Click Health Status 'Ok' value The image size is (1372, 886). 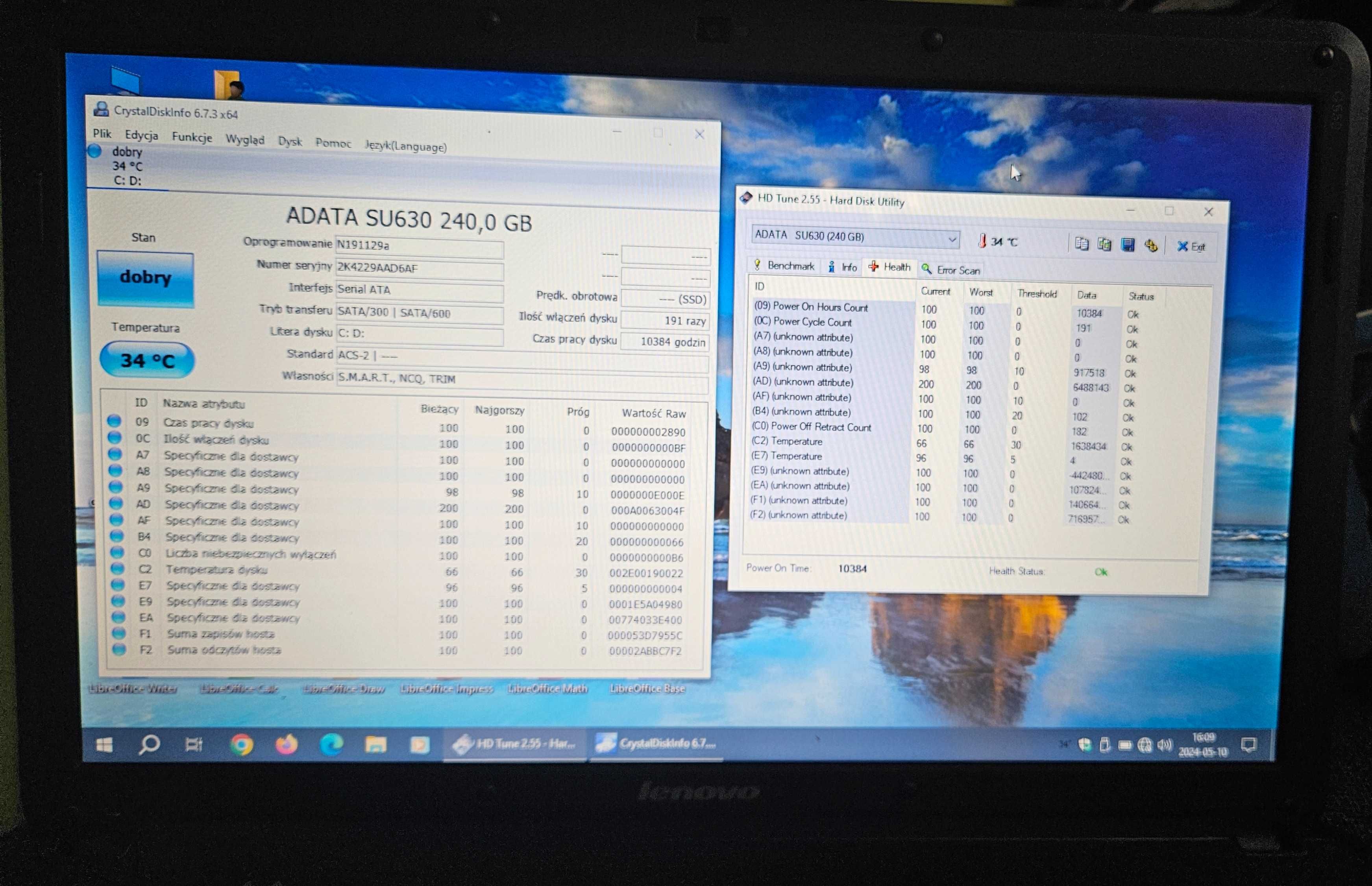coord(1101,572)
